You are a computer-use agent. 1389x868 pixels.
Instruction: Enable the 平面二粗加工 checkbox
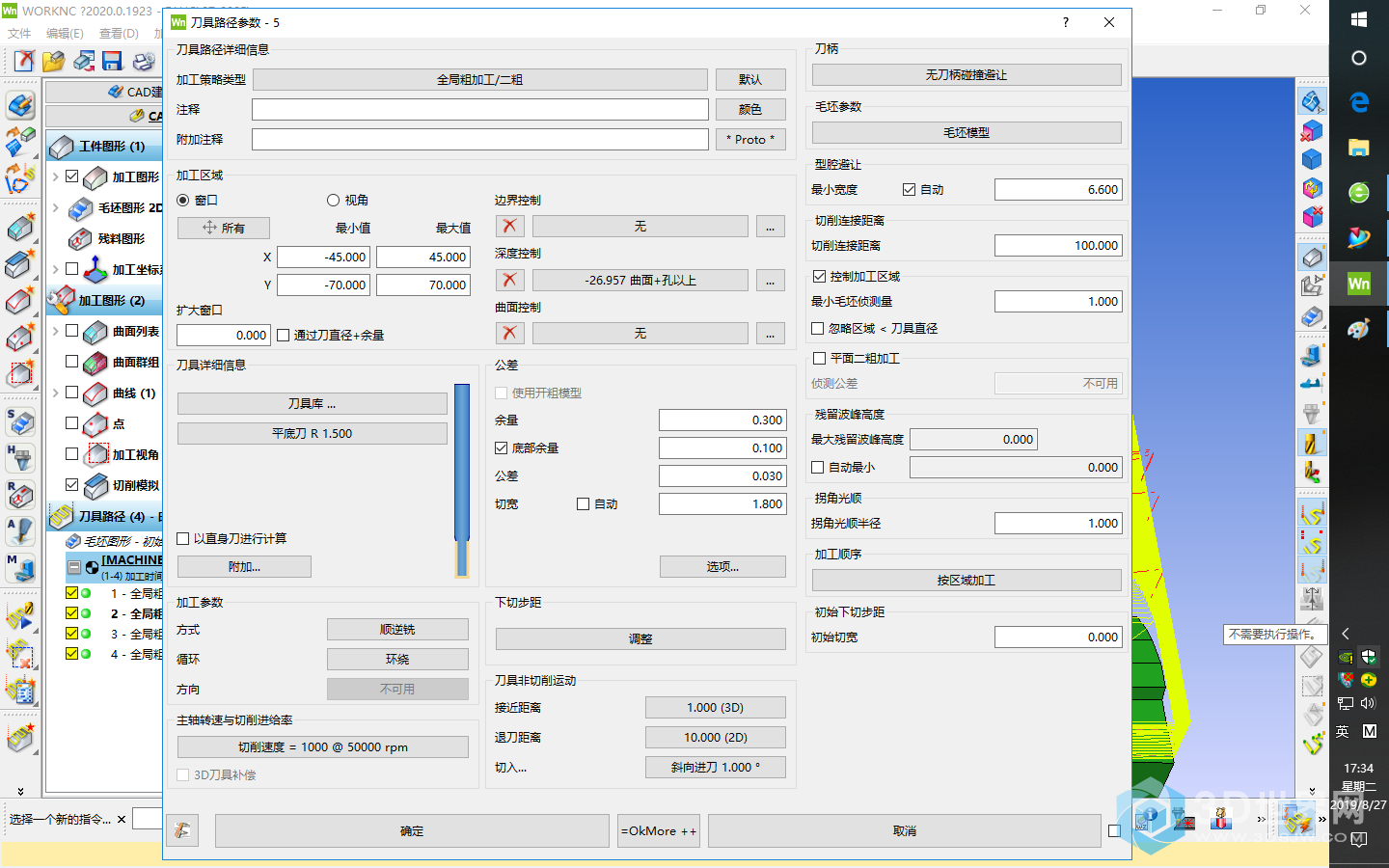[x=819, y=358]
